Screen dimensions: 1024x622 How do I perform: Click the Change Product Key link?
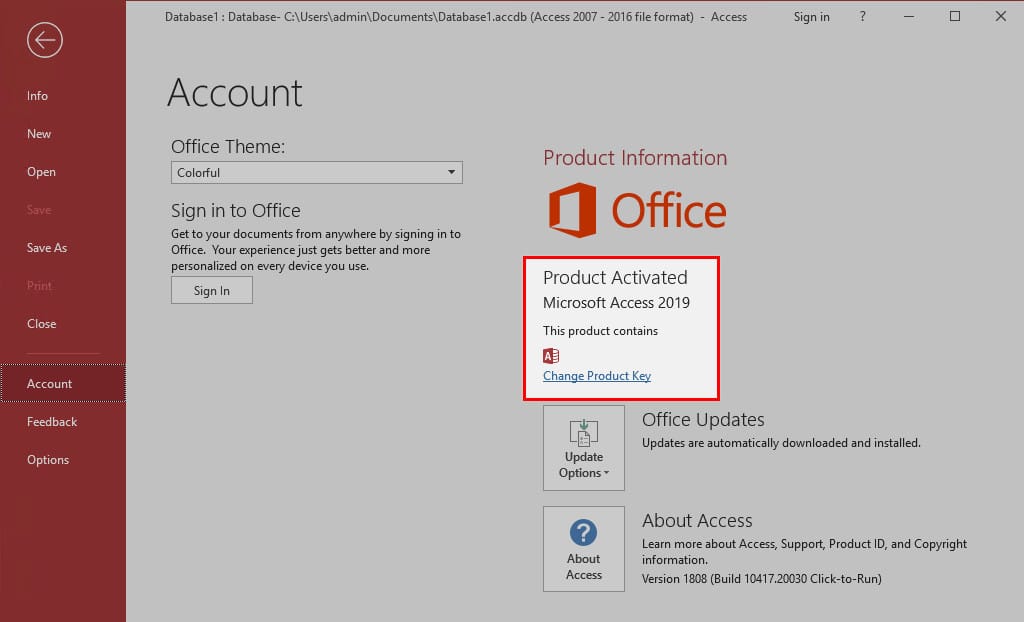coord(597,376)
